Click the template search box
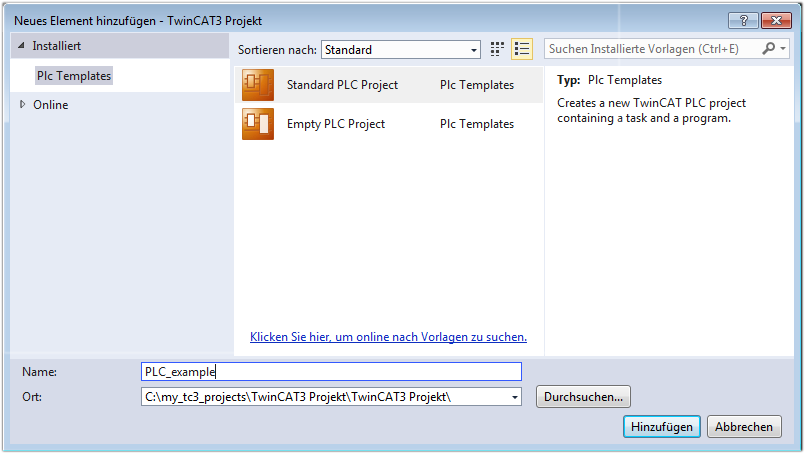805x453 pixels. pos(650,49)
